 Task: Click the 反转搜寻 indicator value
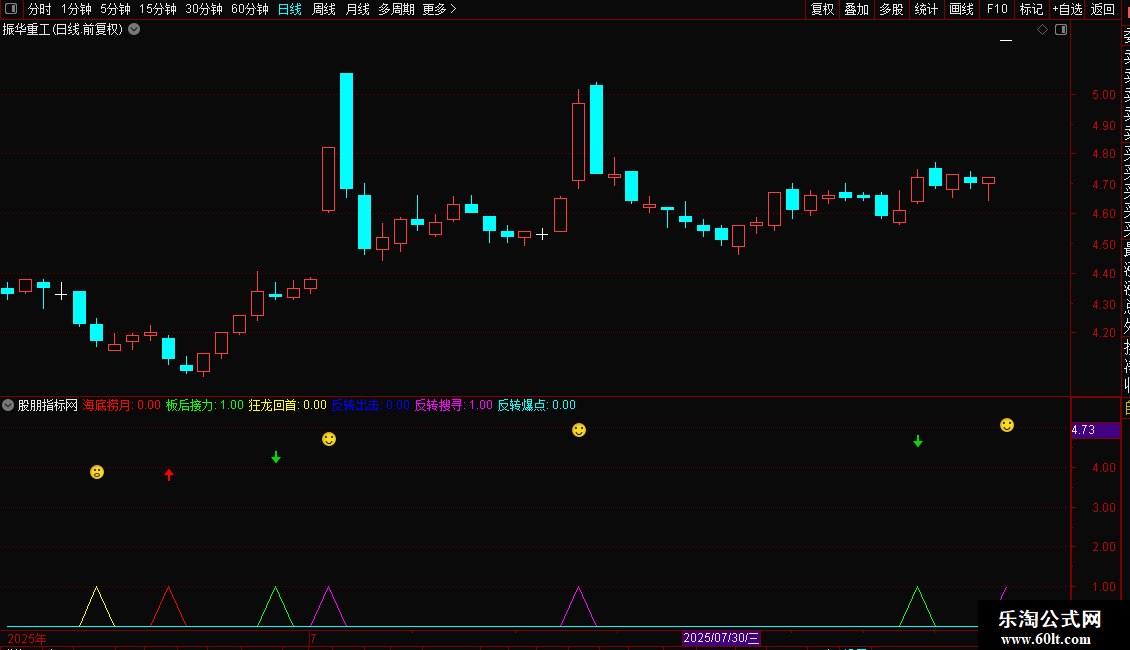tap(453, 405)
